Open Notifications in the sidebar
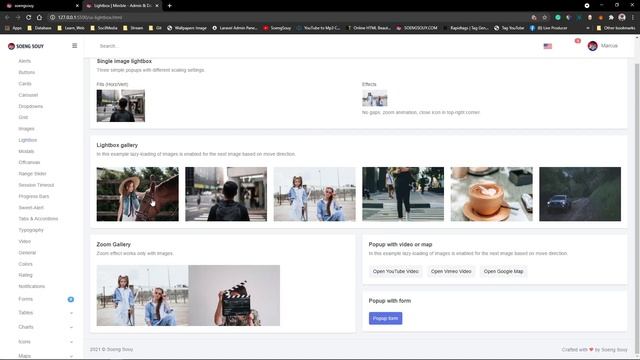The height and width of the screenshot is (360, 640). [x=31, y=287]
